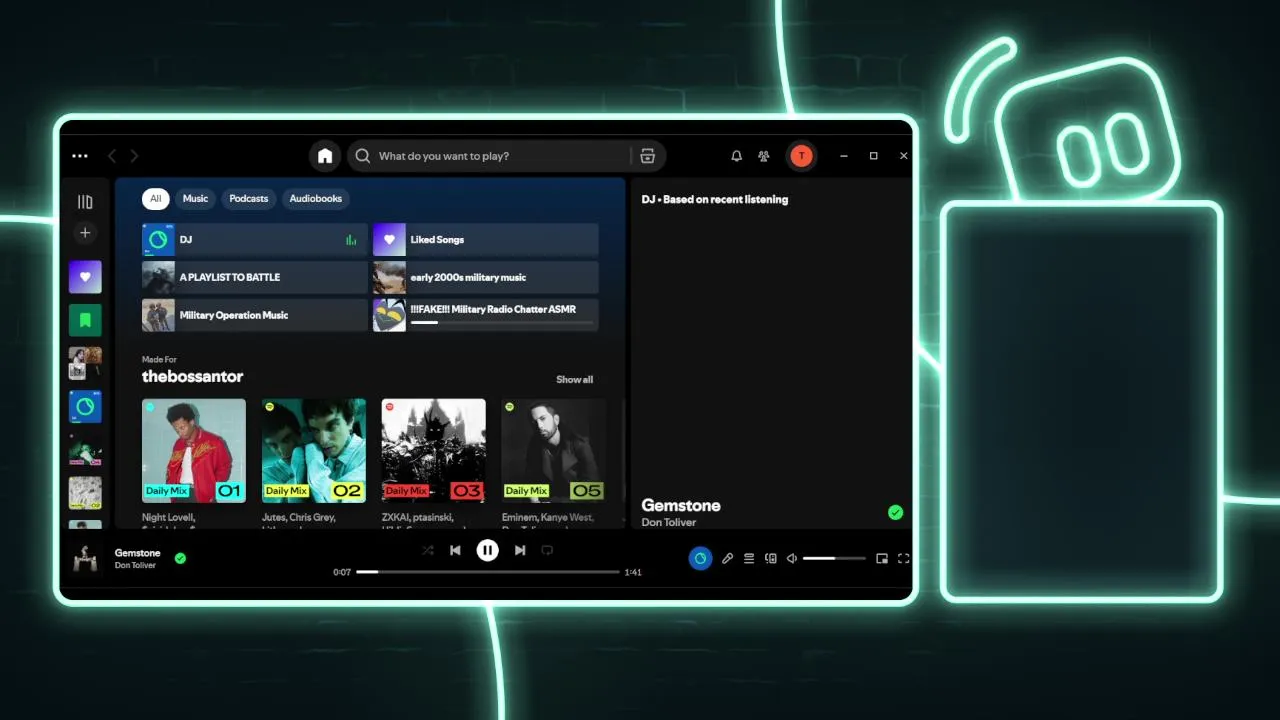Go to the Spotify Home icon
Viewport: 1280px width, 720px height.
pos(325,156)
